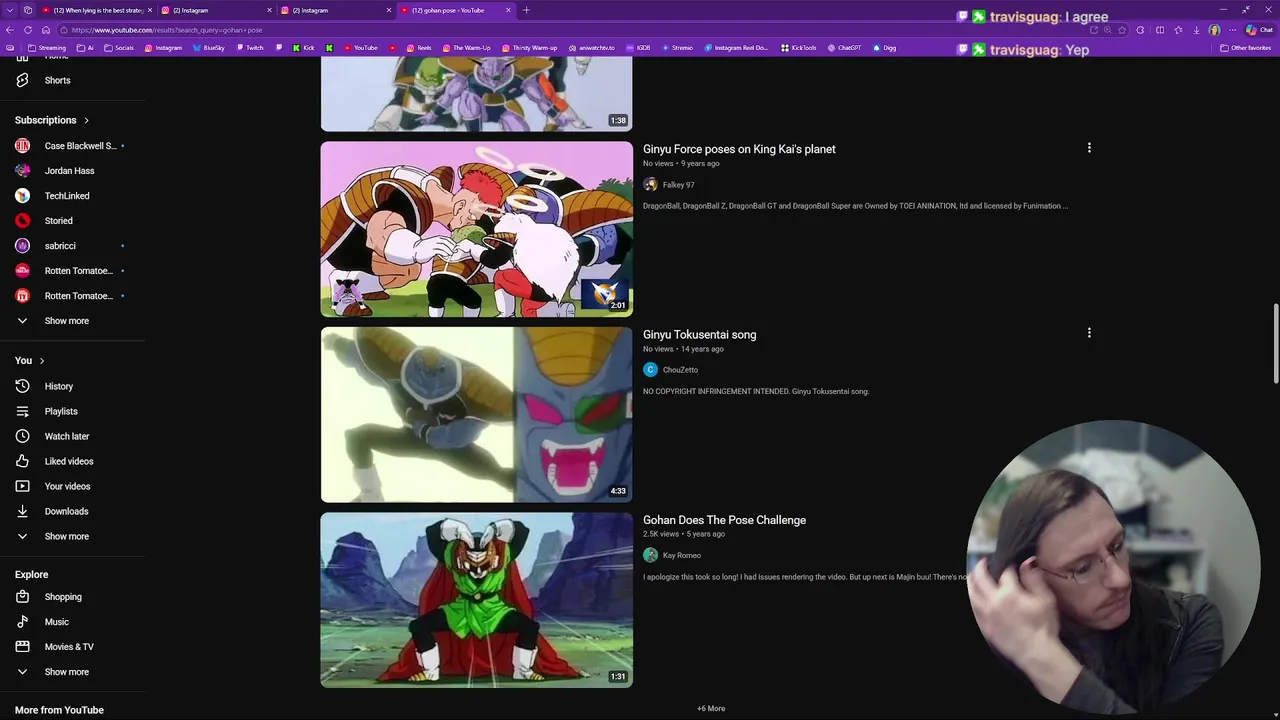
Task: Open the Twitch bookmark
Action: pyautogui.click(x=248, y=48)
